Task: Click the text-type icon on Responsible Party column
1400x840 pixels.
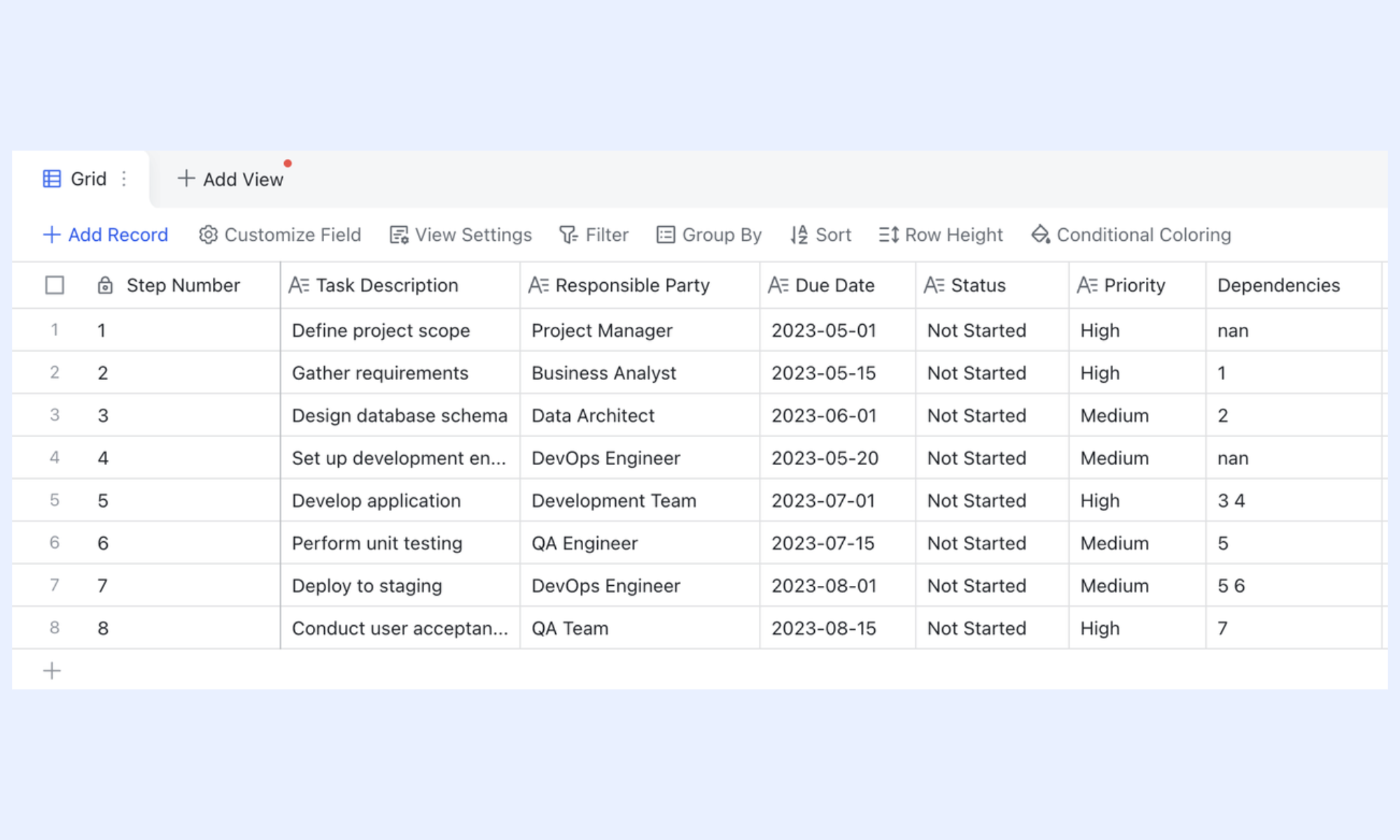Action: coord(538,285)
